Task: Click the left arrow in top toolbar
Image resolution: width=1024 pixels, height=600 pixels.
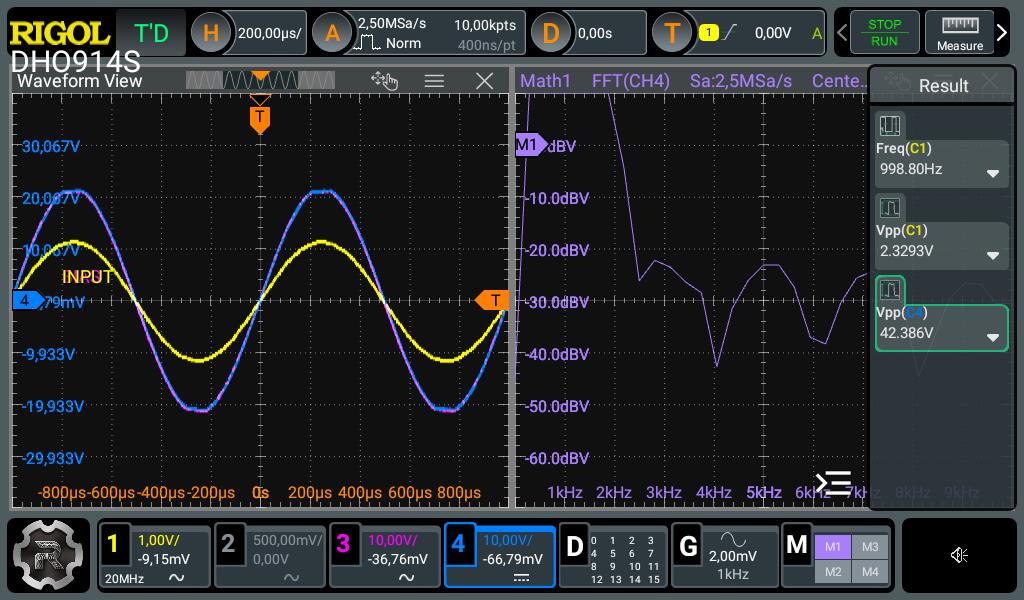Action: click(x=842, y=32)
